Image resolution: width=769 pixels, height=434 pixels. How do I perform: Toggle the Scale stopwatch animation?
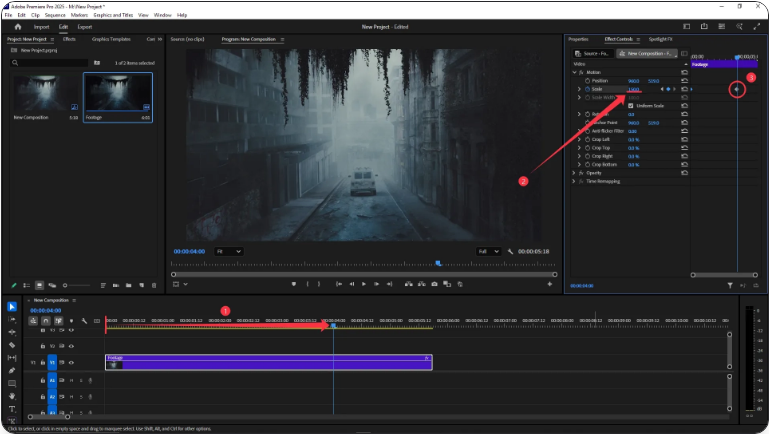coord(586,89)
